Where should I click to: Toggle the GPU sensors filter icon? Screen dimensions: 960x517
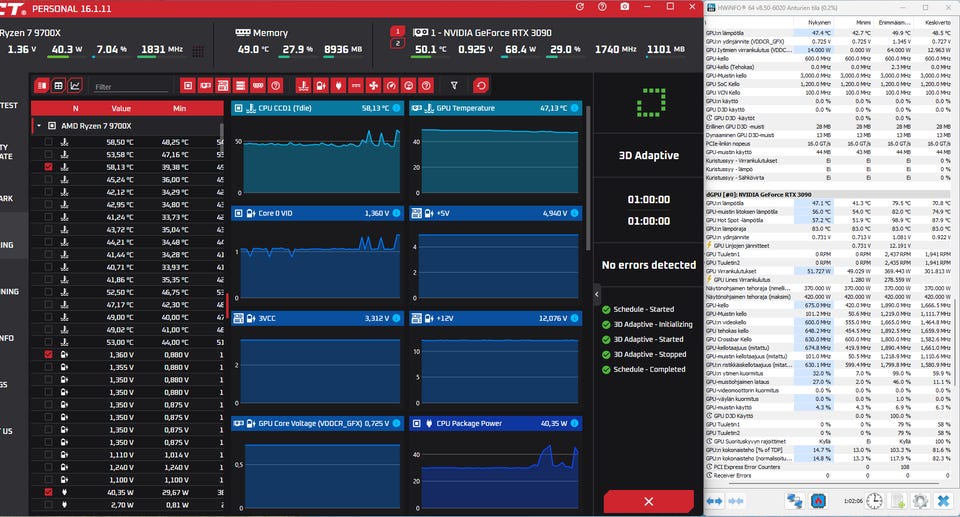(x=206, y=86)
